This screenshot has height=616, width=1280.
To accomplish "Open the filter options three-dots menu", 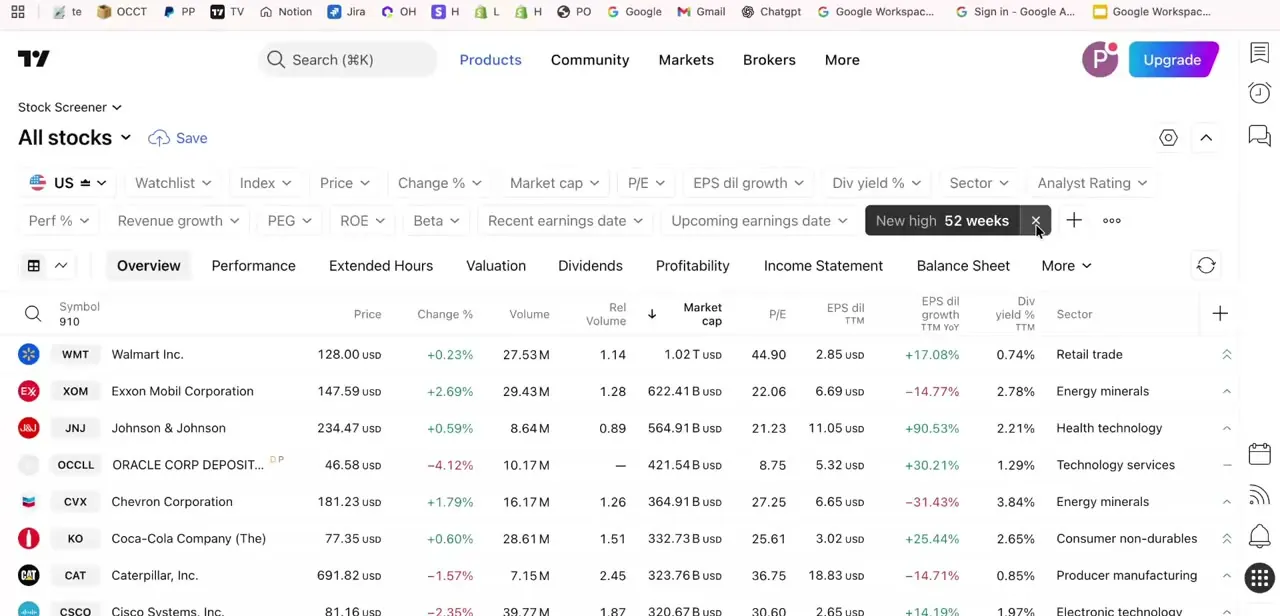I will click(1112, 221).
